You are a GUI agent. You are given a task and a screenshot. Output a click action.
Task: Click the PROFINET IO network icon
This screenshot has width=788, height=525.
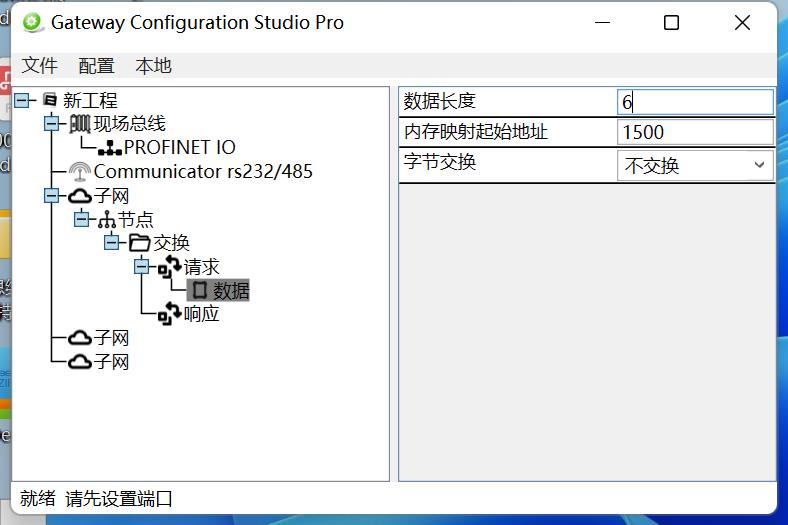tap(110, 148)
